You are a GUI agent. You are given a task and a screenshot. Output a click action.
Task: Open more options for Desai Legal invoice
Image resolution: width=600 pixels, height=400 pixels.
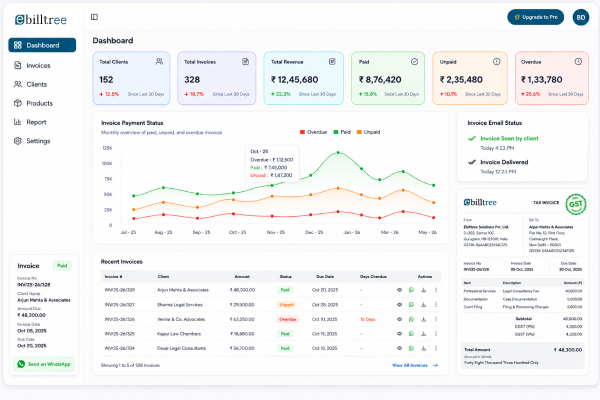coord(436,348)
